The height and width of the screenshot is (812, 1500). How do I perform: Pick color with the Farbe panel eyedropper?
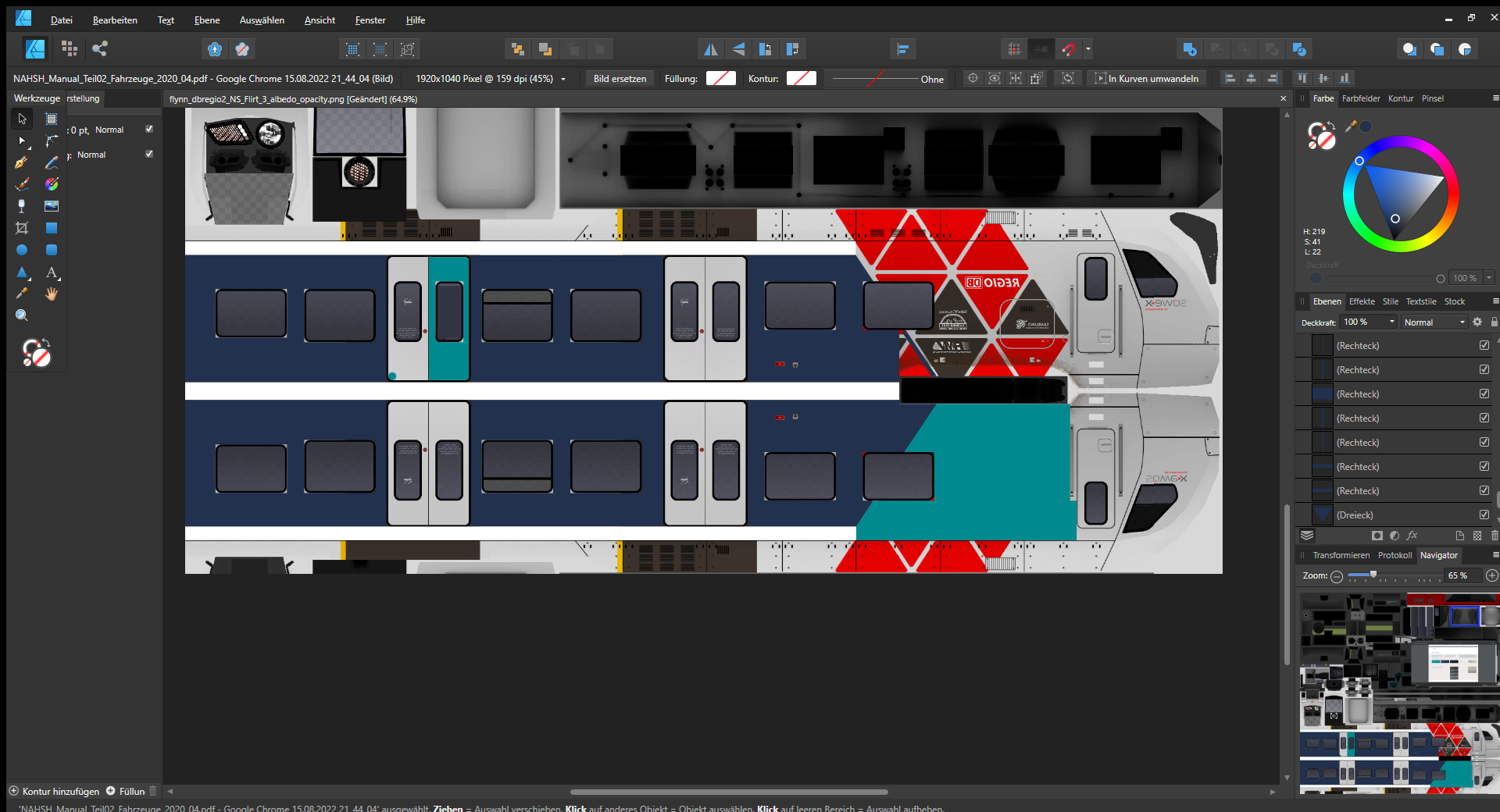tap(1350, 126)
